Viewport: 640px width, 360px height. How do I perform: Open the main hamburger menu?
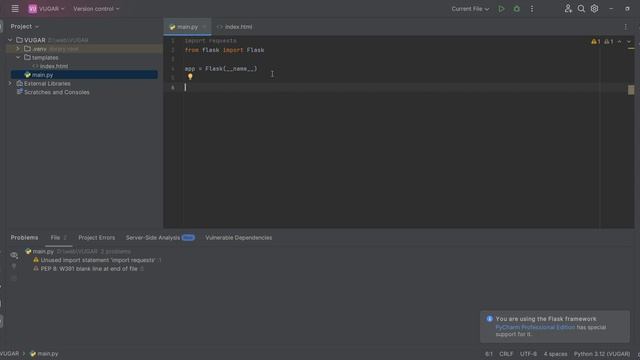tap(15, 9)
